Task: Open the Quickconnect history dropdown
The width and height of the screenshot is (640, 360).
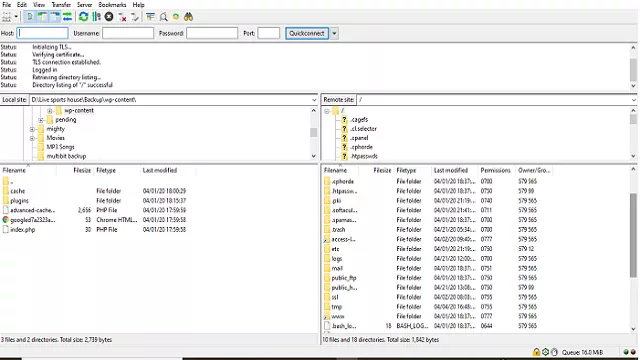Action: (334, 33)
